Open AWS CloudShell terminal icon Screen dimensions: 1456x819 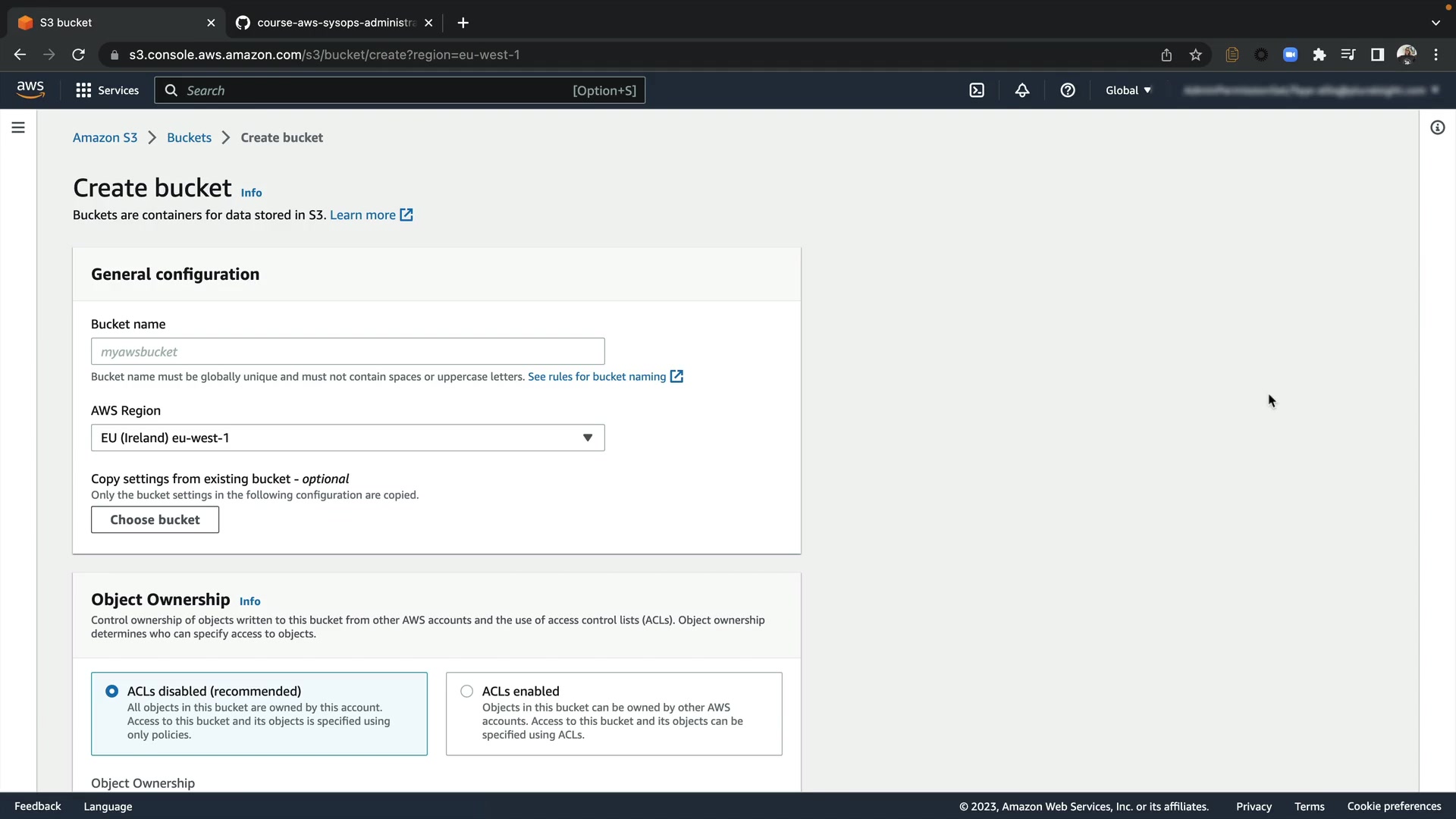[977, 90]
